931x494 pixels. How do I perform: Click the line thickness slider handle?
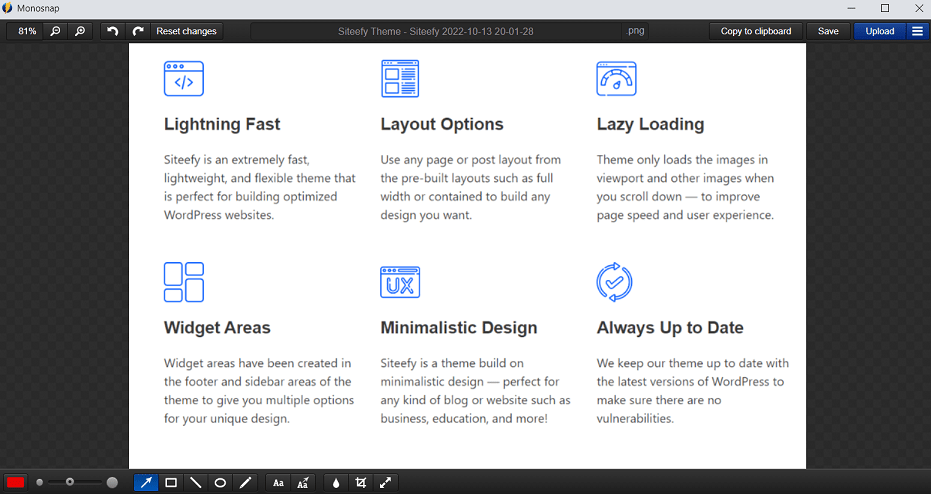click(70, 483)
